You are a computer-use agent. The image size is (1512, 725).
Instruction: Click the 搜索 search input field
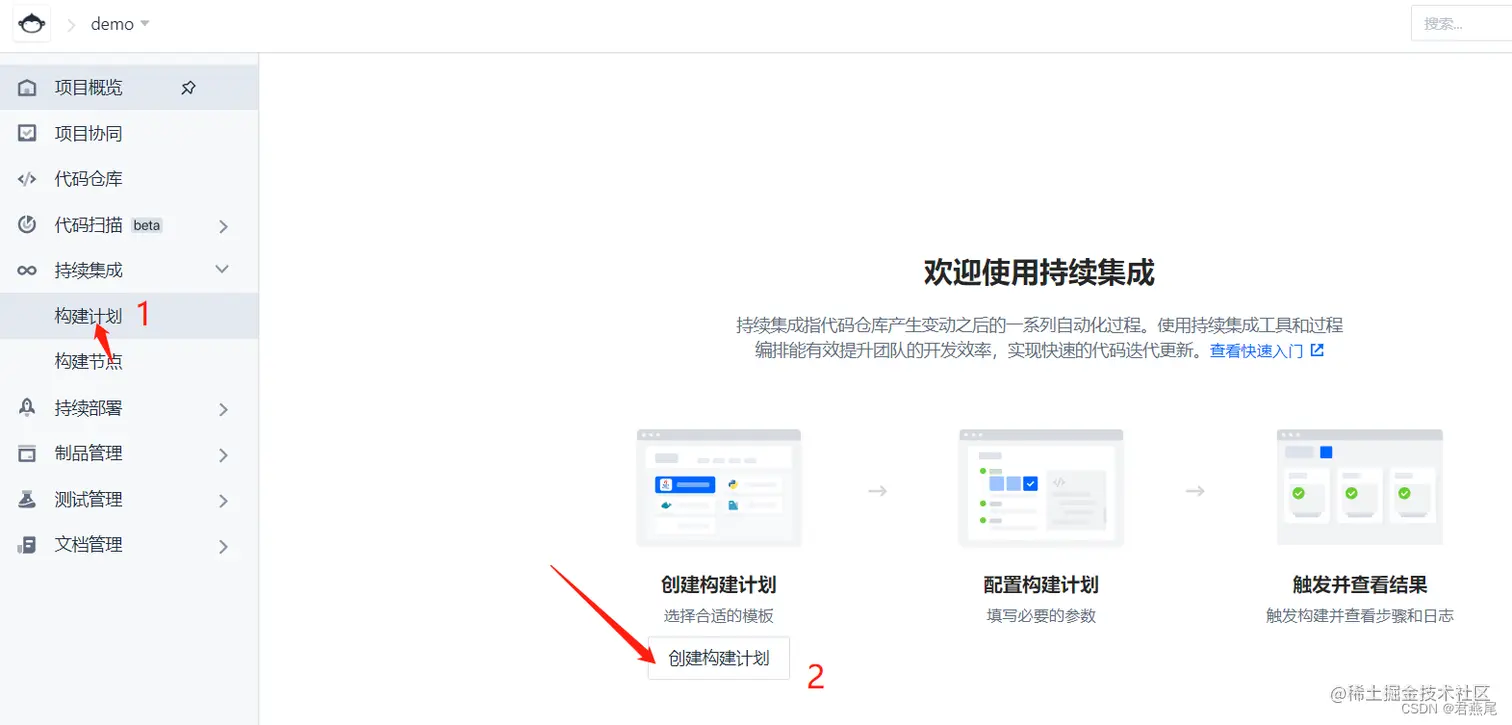[x=1460, y=23]
